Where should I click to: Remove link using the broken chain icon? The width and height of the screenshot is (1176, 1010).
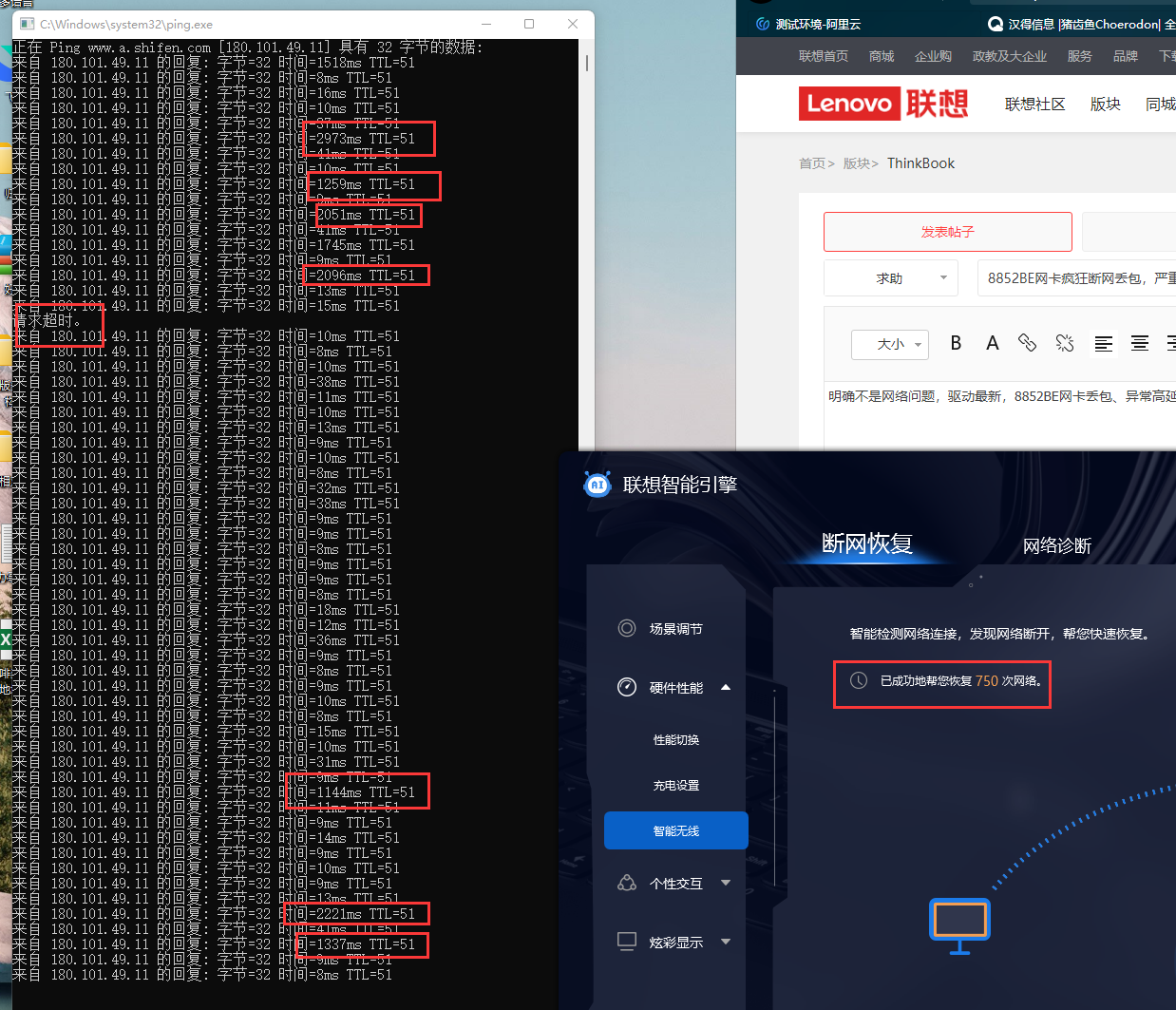coord(1065,343)
